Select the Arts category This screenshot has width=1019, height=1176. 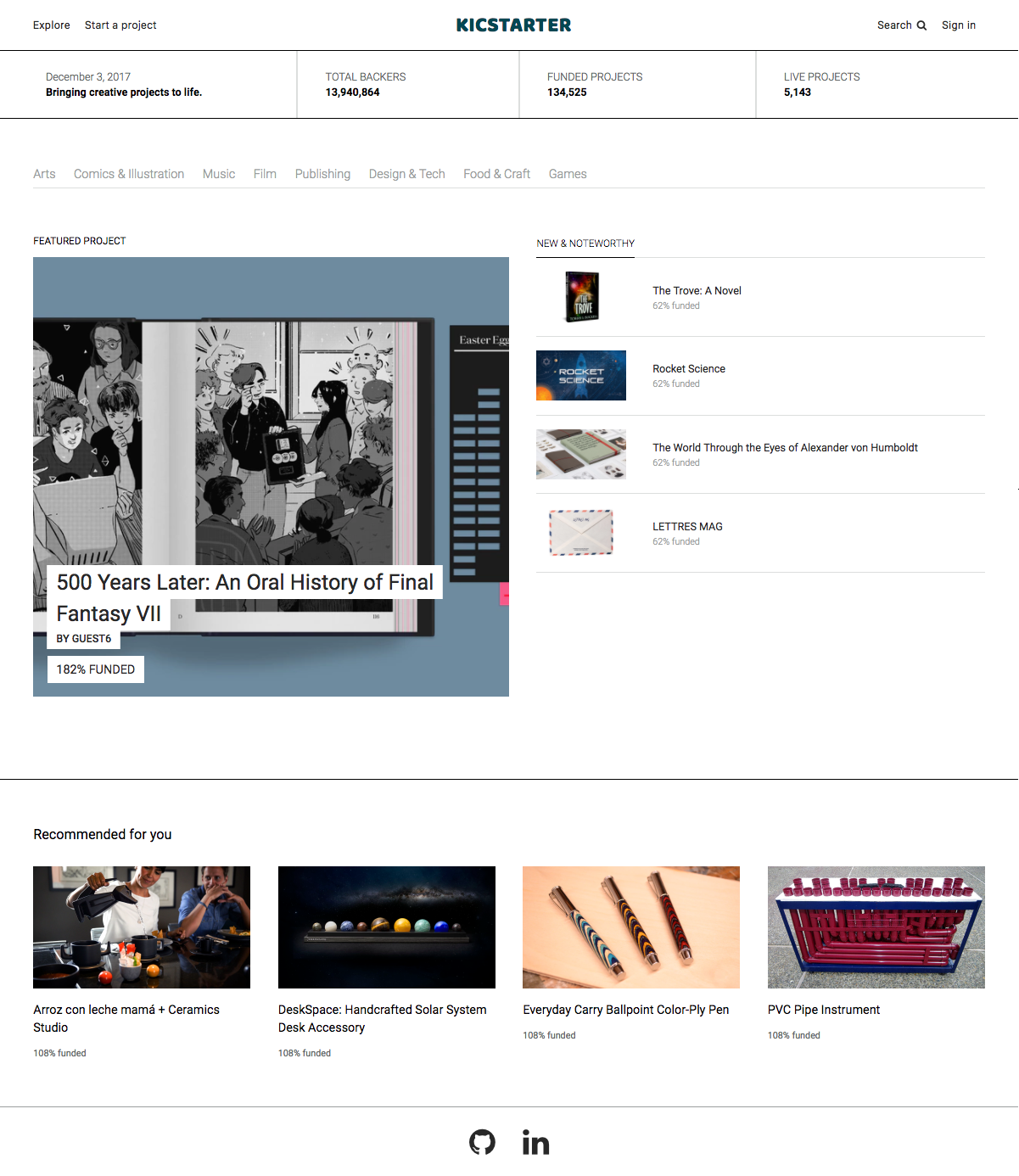point(44,174)
